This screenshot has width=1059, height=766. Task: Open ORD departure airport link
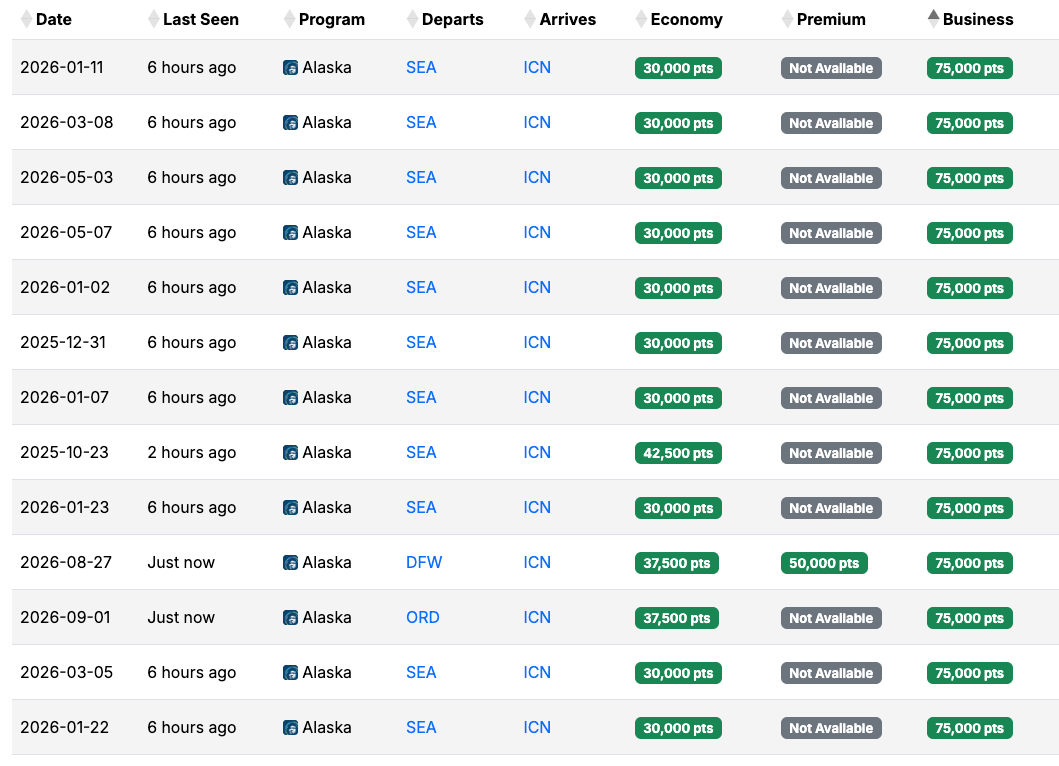coord(423,618)
